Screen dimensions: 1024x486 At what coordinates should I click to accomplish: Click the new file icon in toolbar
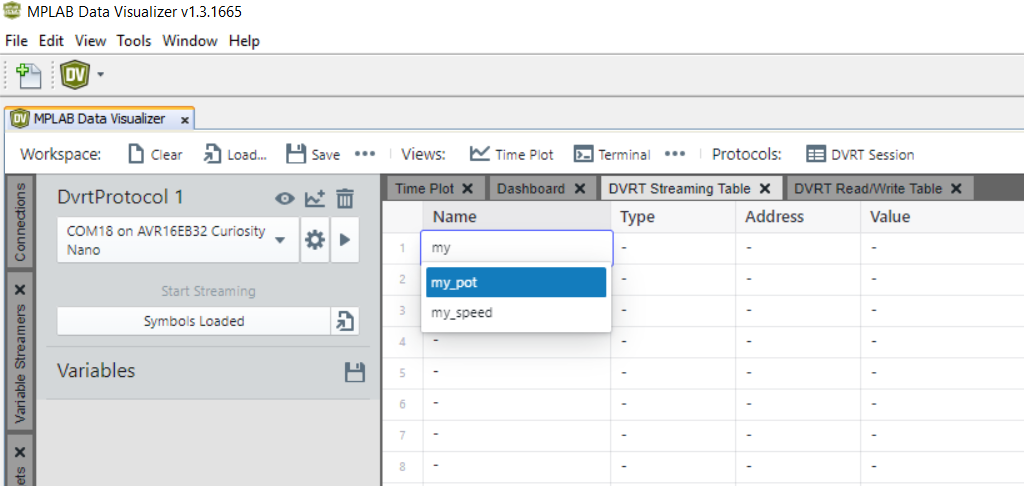28,75
